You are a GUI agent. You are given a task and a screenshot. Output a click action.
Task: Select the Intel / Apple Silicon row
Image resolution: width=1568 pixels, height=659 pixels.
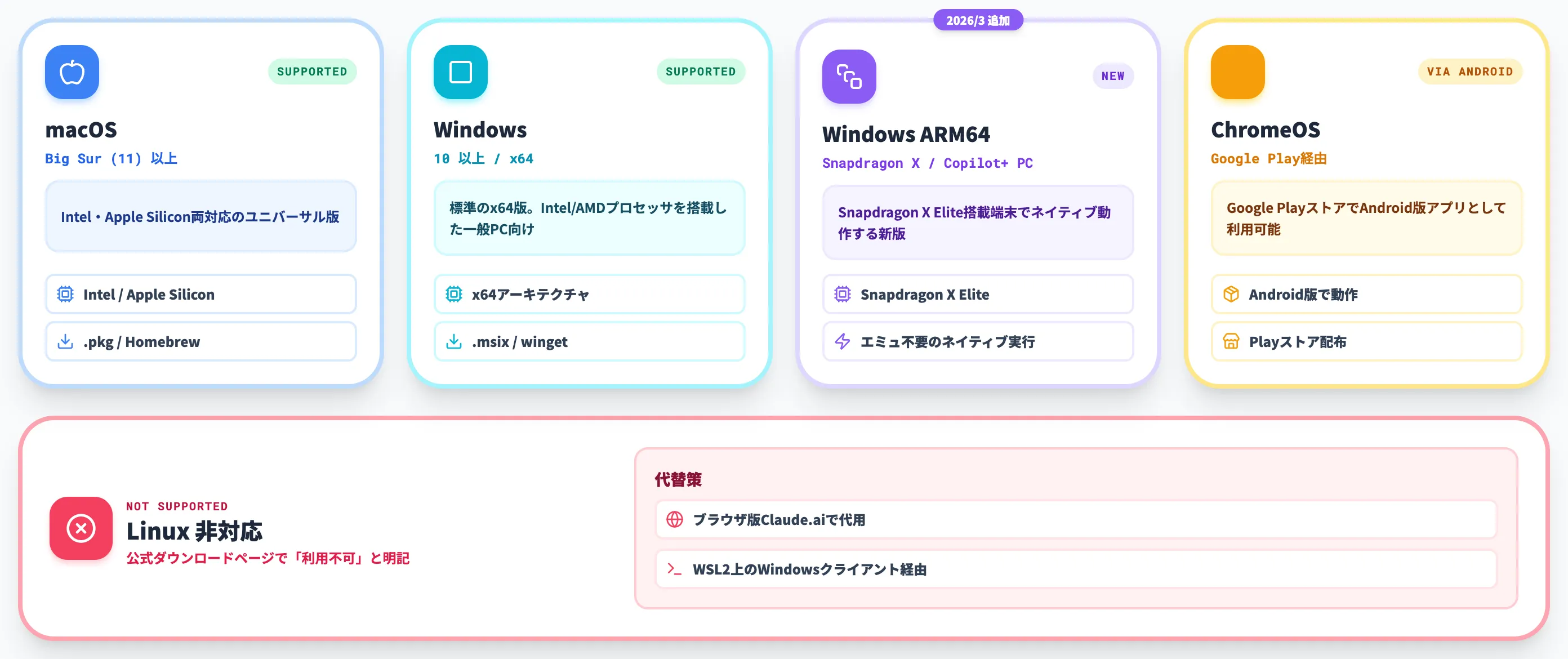(x=201, y=294)
